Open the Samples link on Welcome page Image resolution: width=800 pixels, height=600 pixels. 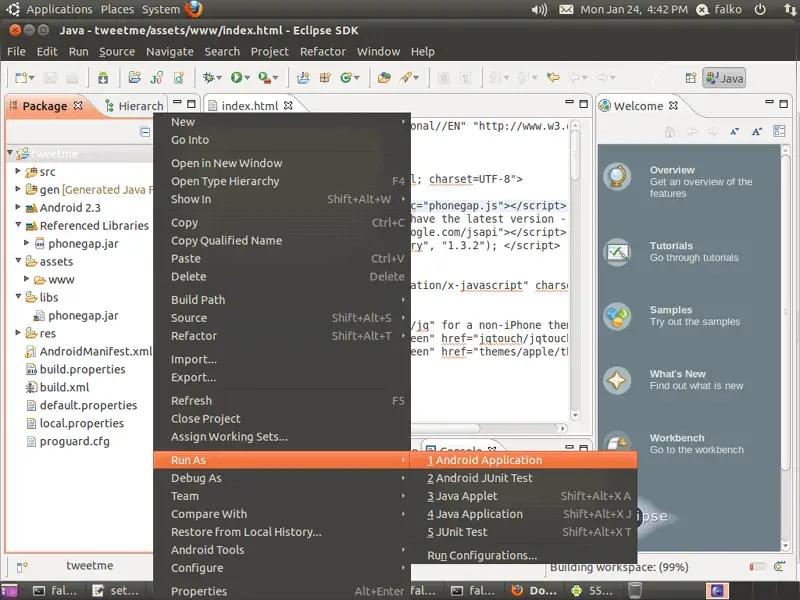(x=671, y=310)
